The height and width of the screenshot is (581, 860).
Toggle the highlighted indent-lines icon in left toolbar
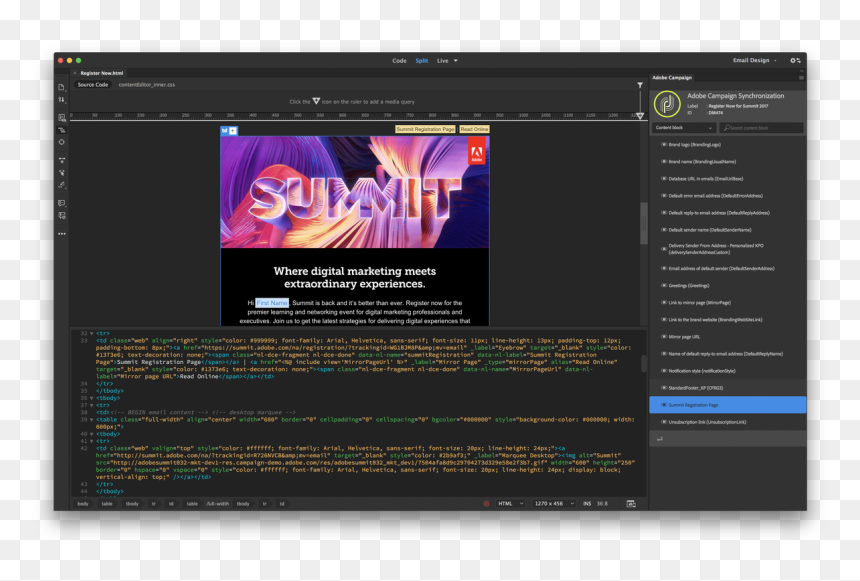click(x=61, y=130)
